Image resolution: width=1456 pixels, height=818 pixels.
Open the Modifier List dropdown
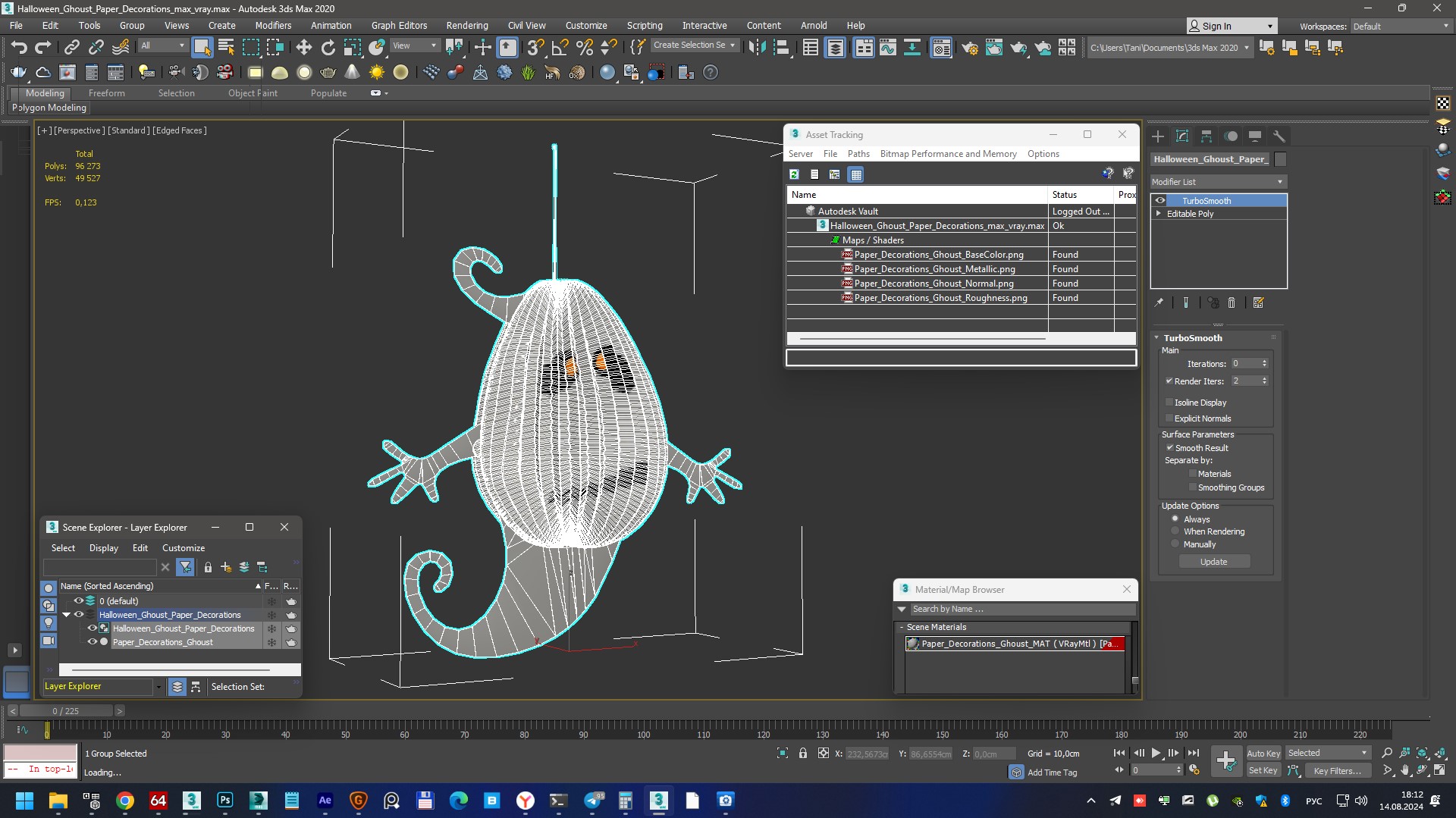[x=1218, y=182]
